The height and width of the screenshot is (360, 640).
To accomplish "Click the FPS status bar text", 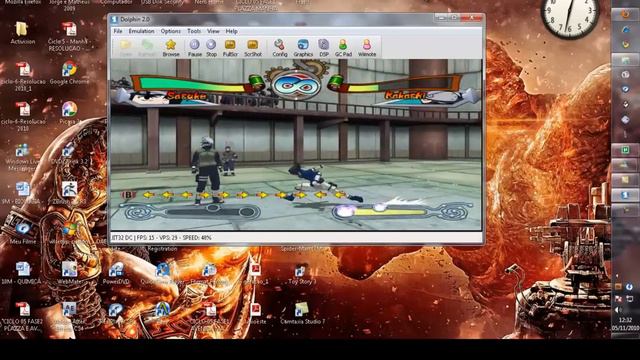I will tap(161, 237).
